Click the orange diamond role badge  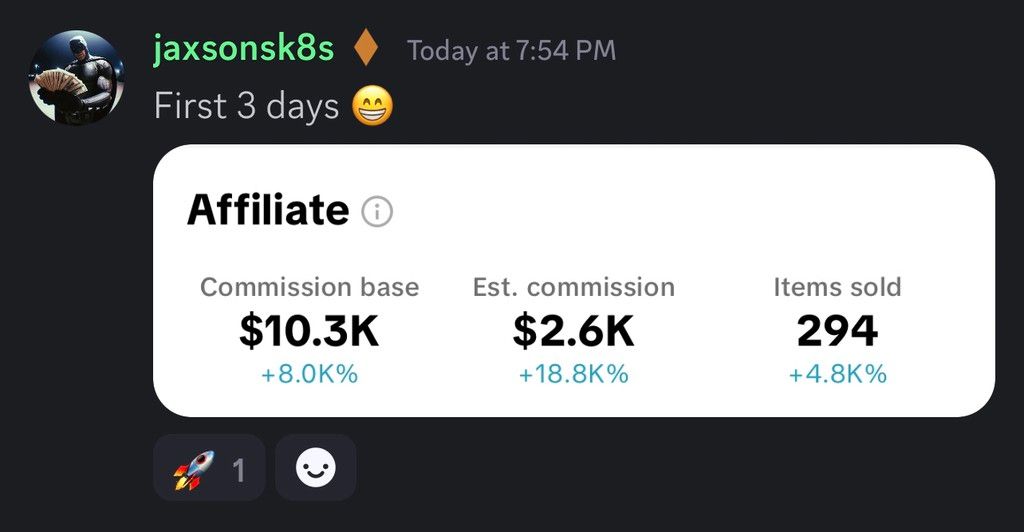coord(367,50)
